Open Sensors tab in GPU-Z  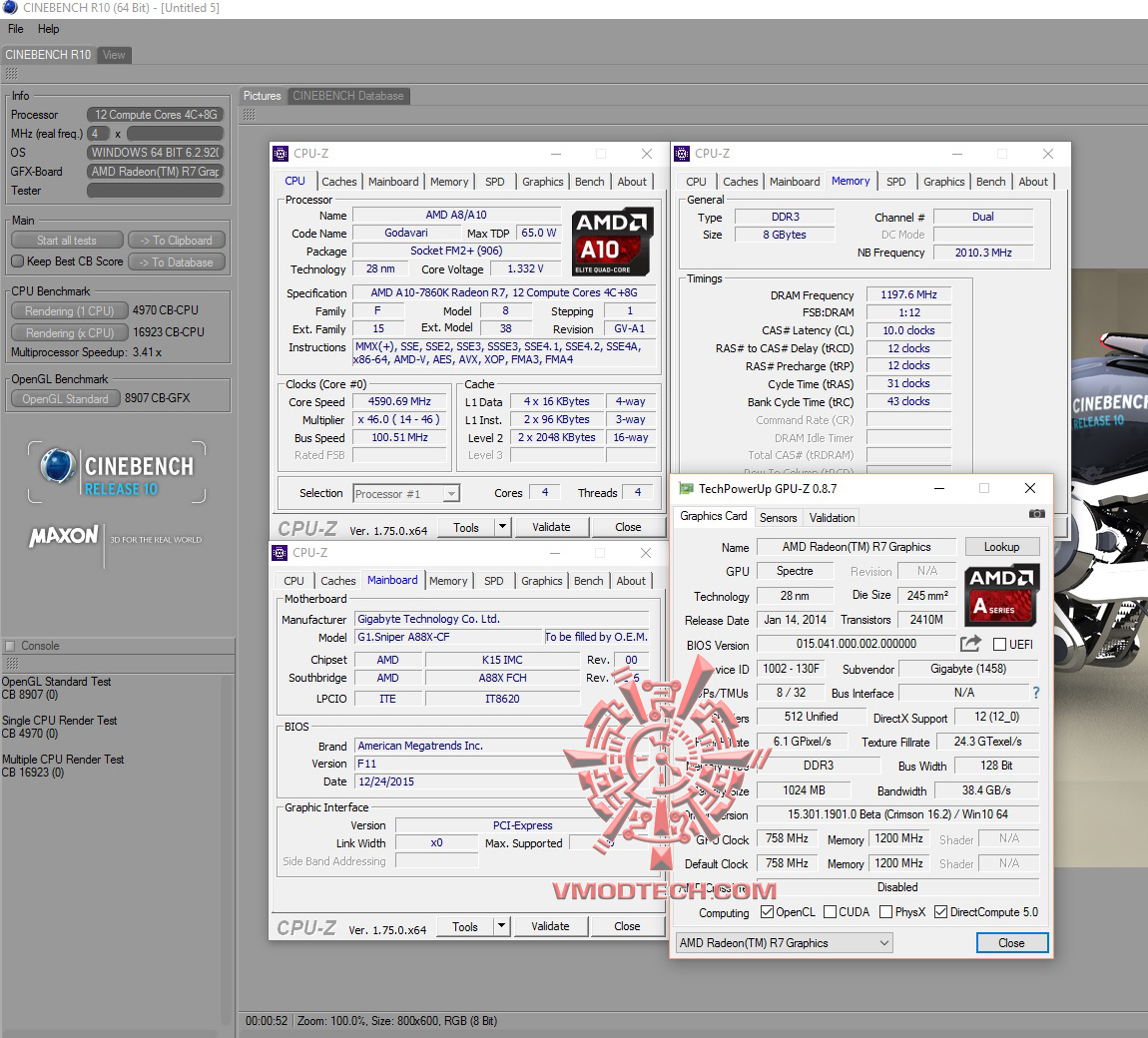778,518
